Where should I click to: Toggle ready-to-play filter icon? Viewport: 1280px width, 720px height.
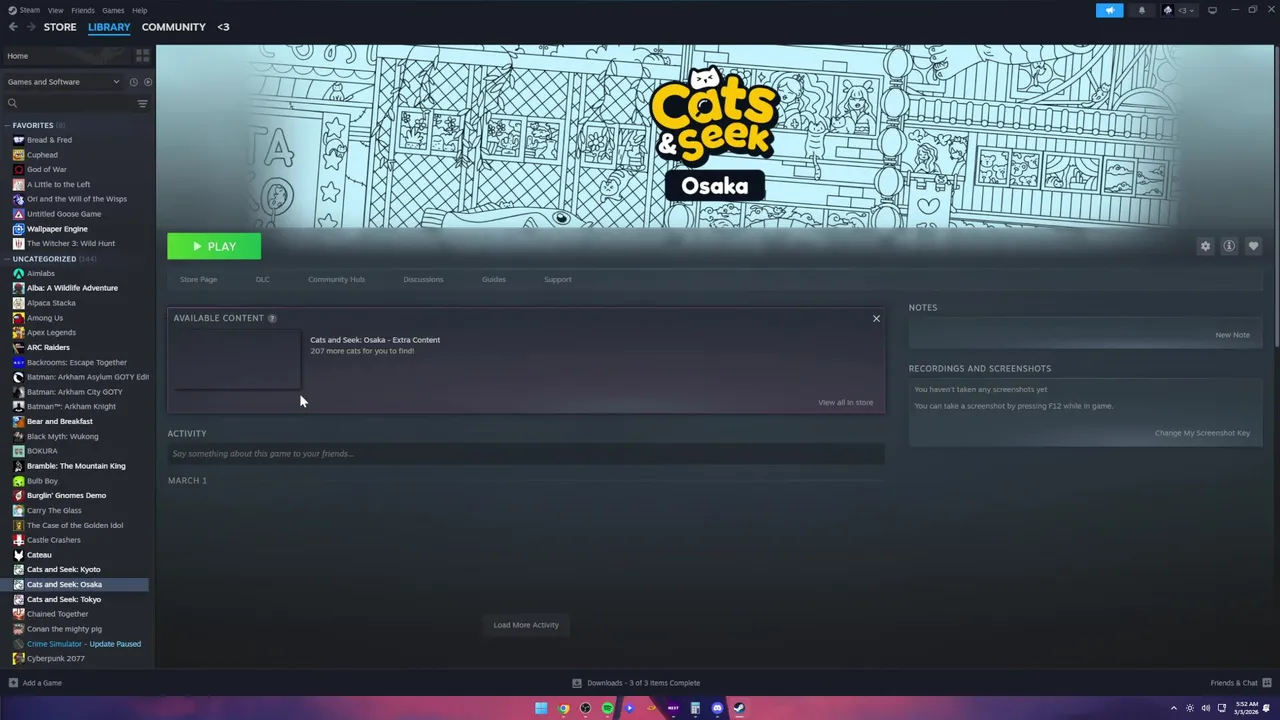(147, 82)
